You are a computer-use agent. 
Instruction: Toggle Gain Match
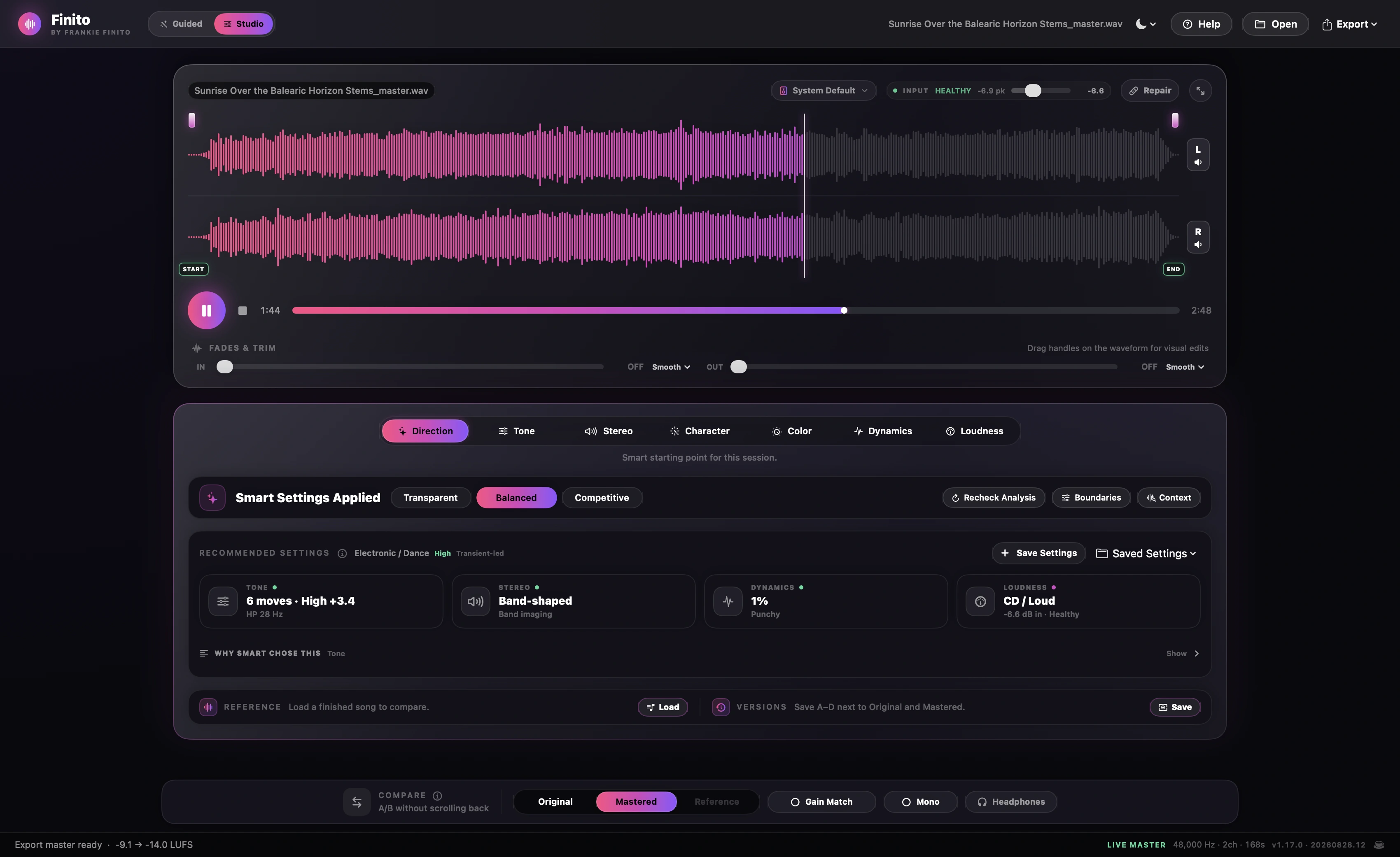[821, 802]
